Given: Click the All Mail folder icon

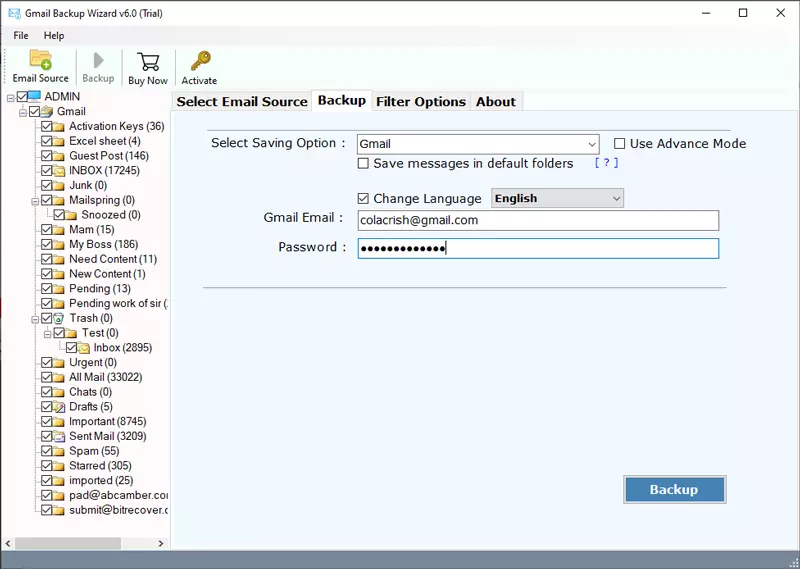Looking at the screenshot, I should click(59, 377).
